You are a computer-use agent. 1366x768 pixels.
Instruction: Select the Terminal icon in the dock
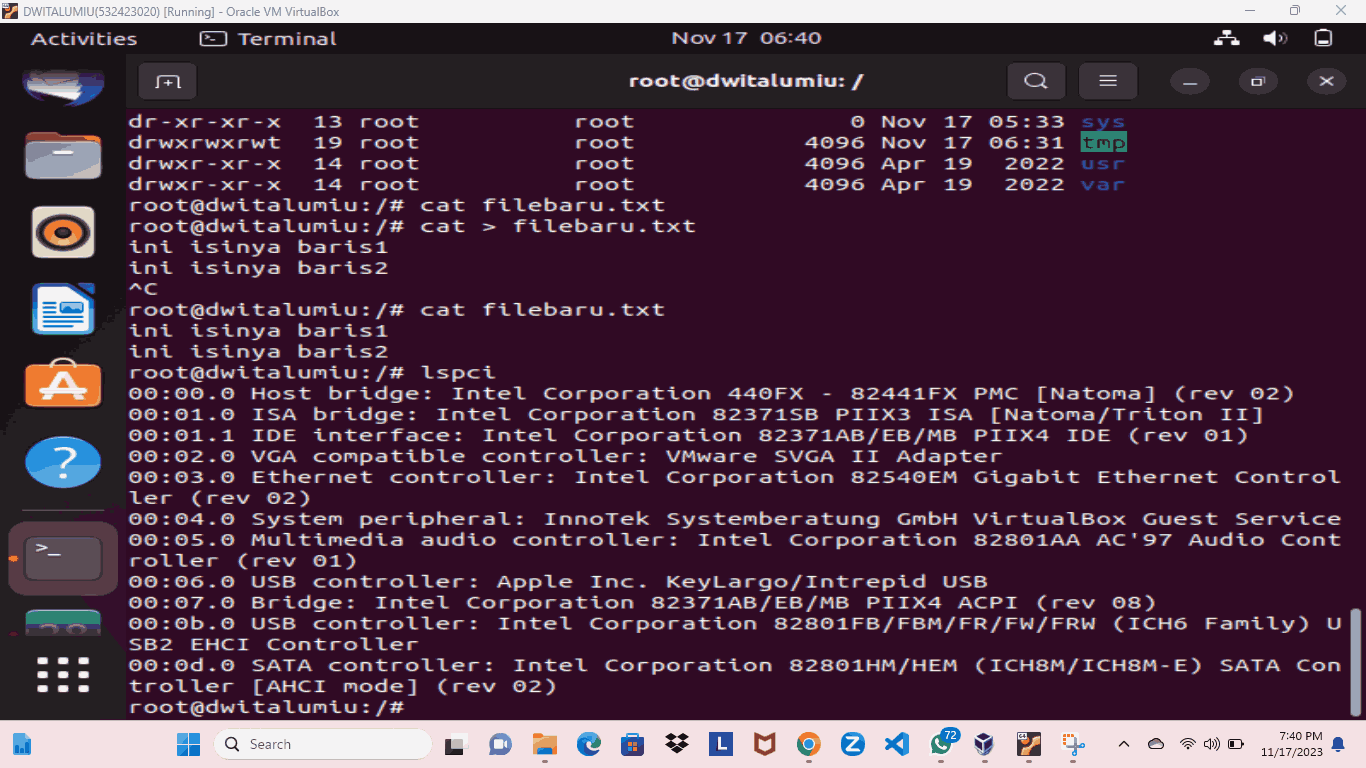point(63,557)
